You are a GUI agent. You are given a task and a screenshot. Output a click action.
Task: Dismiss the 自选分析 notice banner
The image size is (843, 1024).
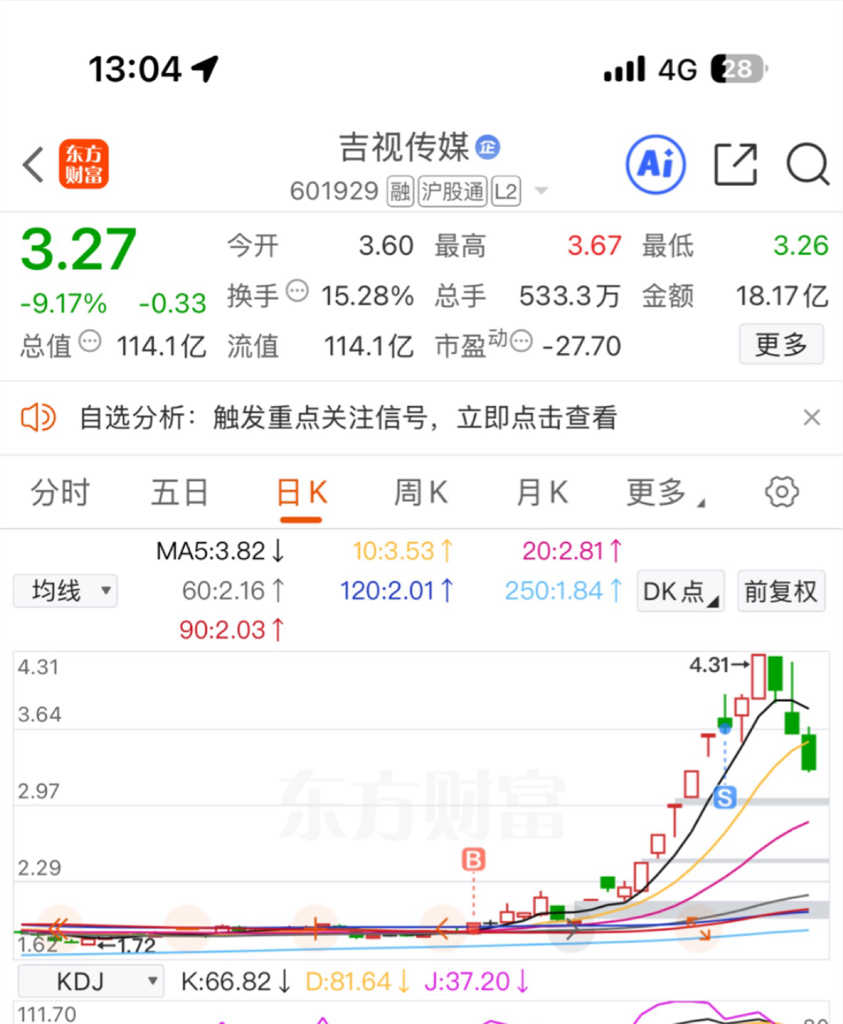(x=812, y=417)
